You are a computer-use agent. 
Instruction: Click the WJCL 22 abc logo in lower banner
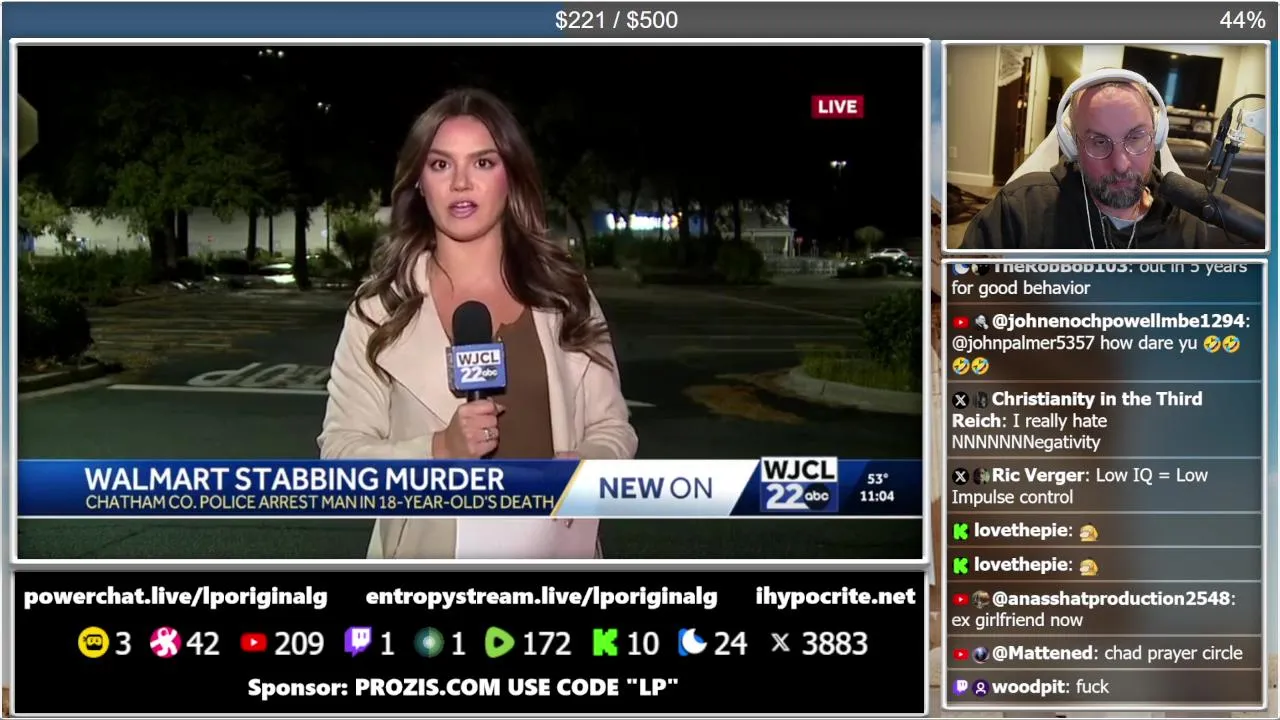pyautogui.click(x=798, y=486)
